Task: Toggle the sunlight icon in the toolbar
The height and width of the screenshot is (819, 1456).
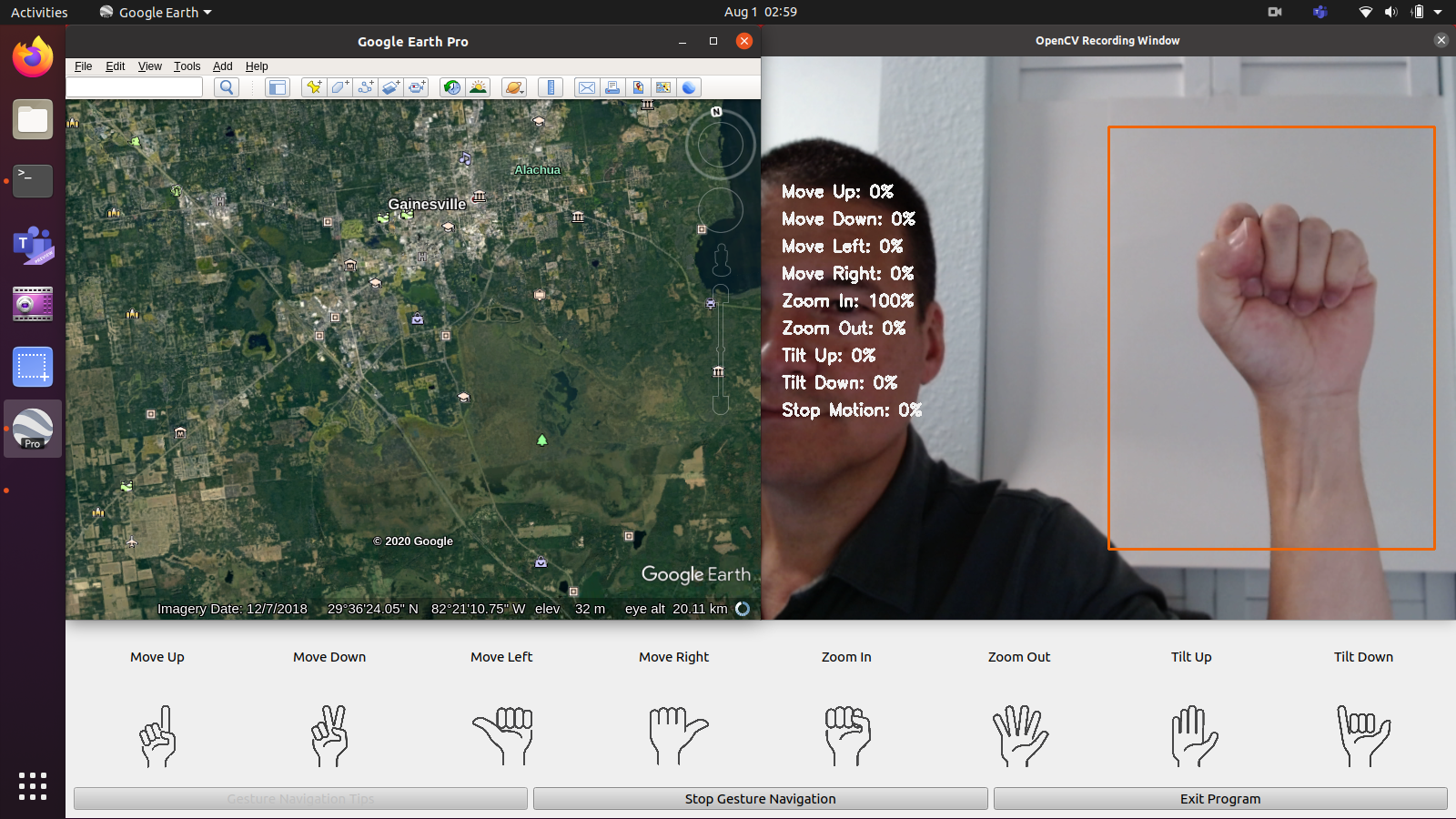Action: click(x=478, y=87)
